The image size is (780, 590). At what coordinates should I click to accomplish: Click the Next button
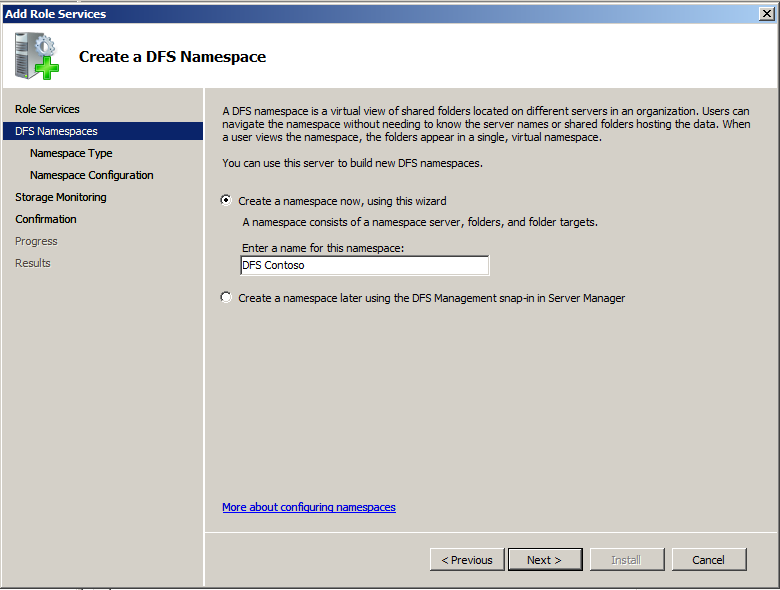[x=545, y=560]
